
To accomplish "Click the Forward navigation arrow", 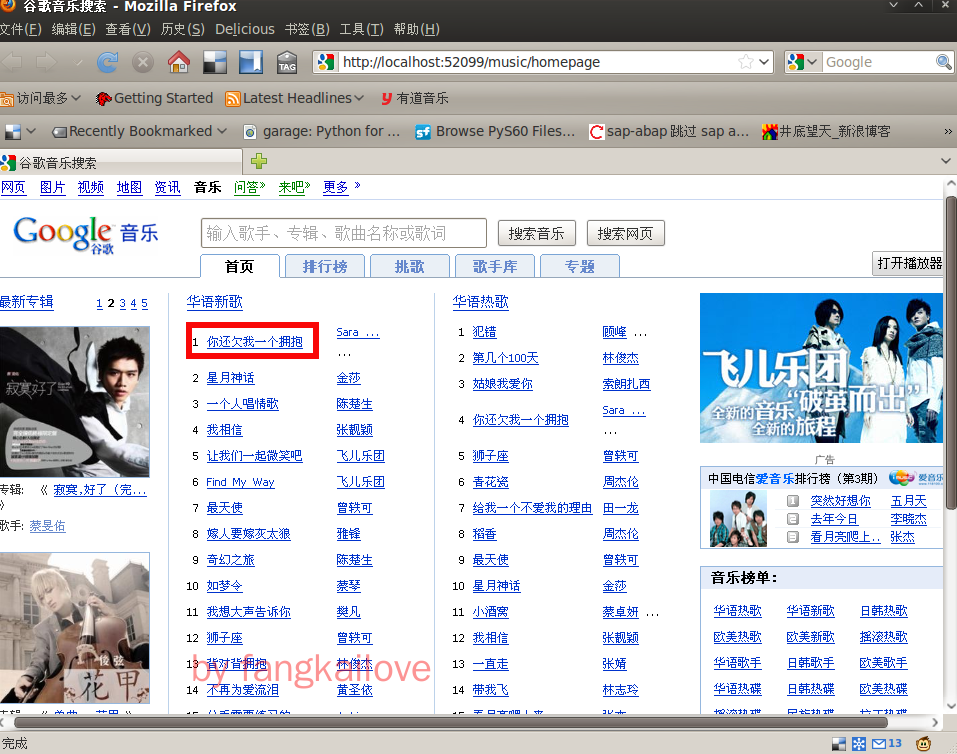I will [x=46, y=62].
